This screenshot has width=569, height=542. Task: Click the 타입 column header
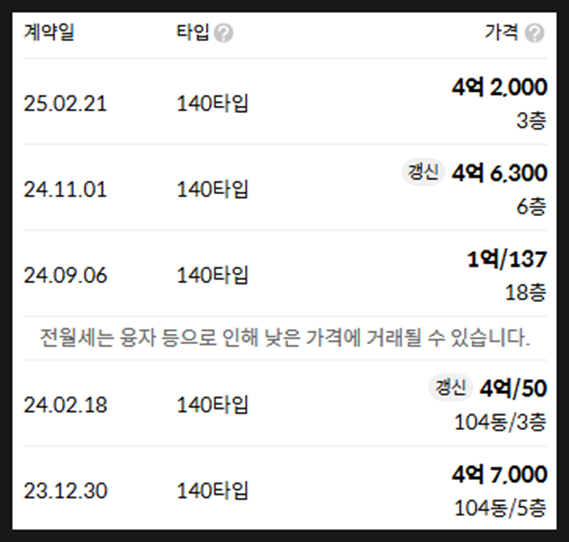193,32
